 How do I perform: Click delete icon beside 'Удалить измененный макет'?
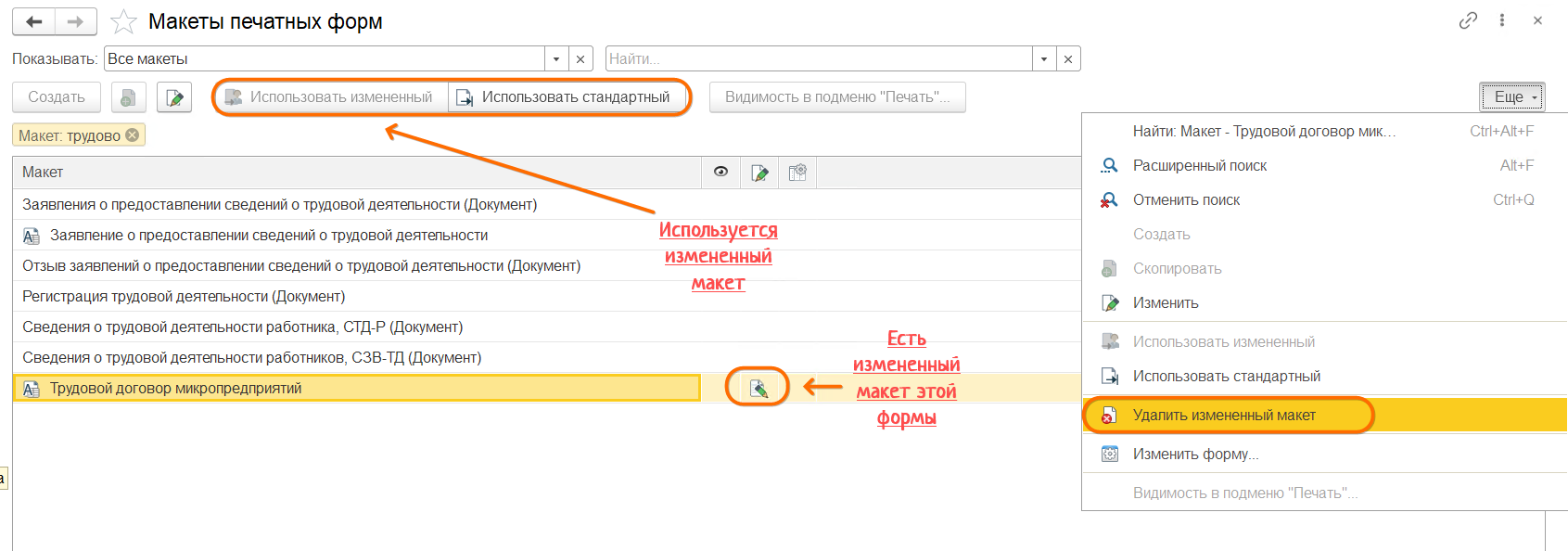pos(1109,416)
